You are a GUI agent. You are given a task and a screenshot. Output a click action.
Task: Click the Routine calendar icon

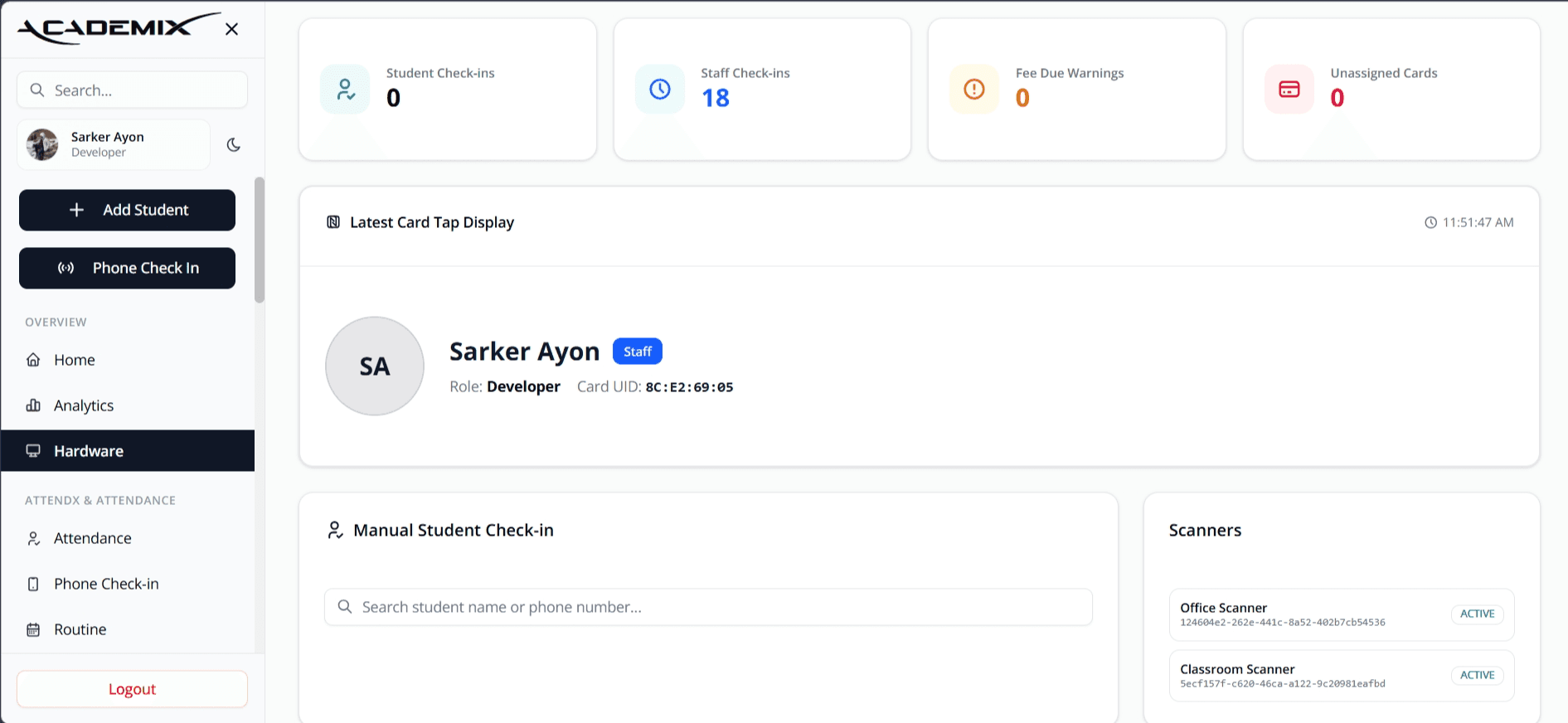(33, 629)
